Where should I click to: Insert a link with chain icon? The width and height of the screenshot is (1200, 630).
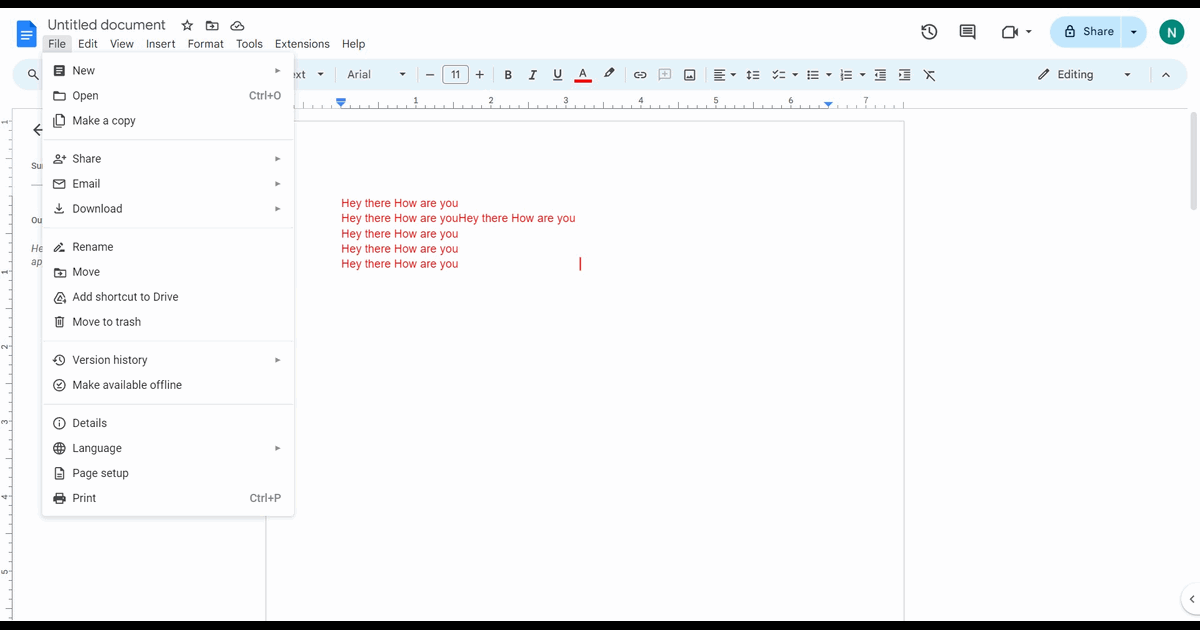[x=640, y=75]
